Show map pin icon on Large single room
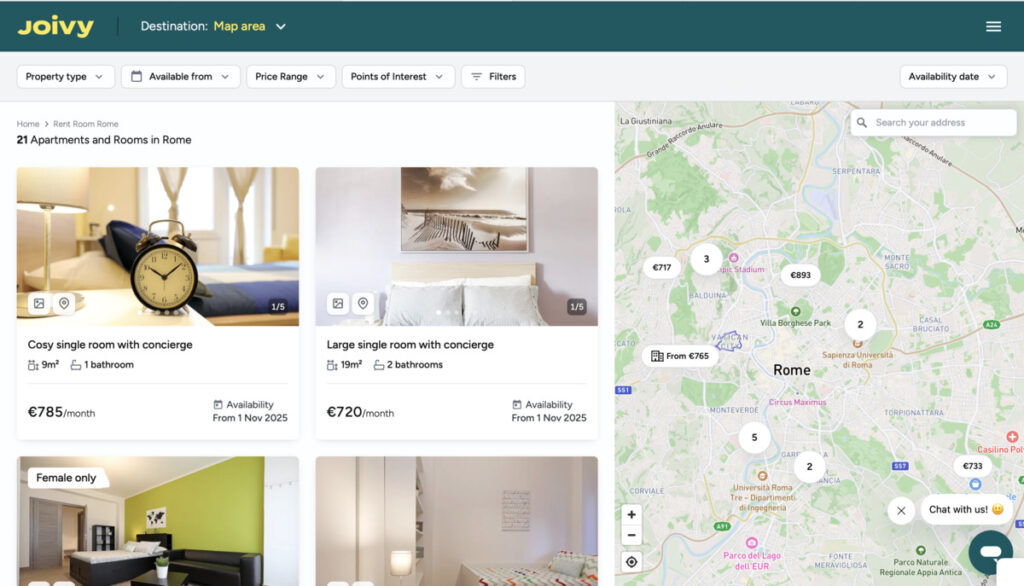The image size is (1024, 586). coord(362,303)
